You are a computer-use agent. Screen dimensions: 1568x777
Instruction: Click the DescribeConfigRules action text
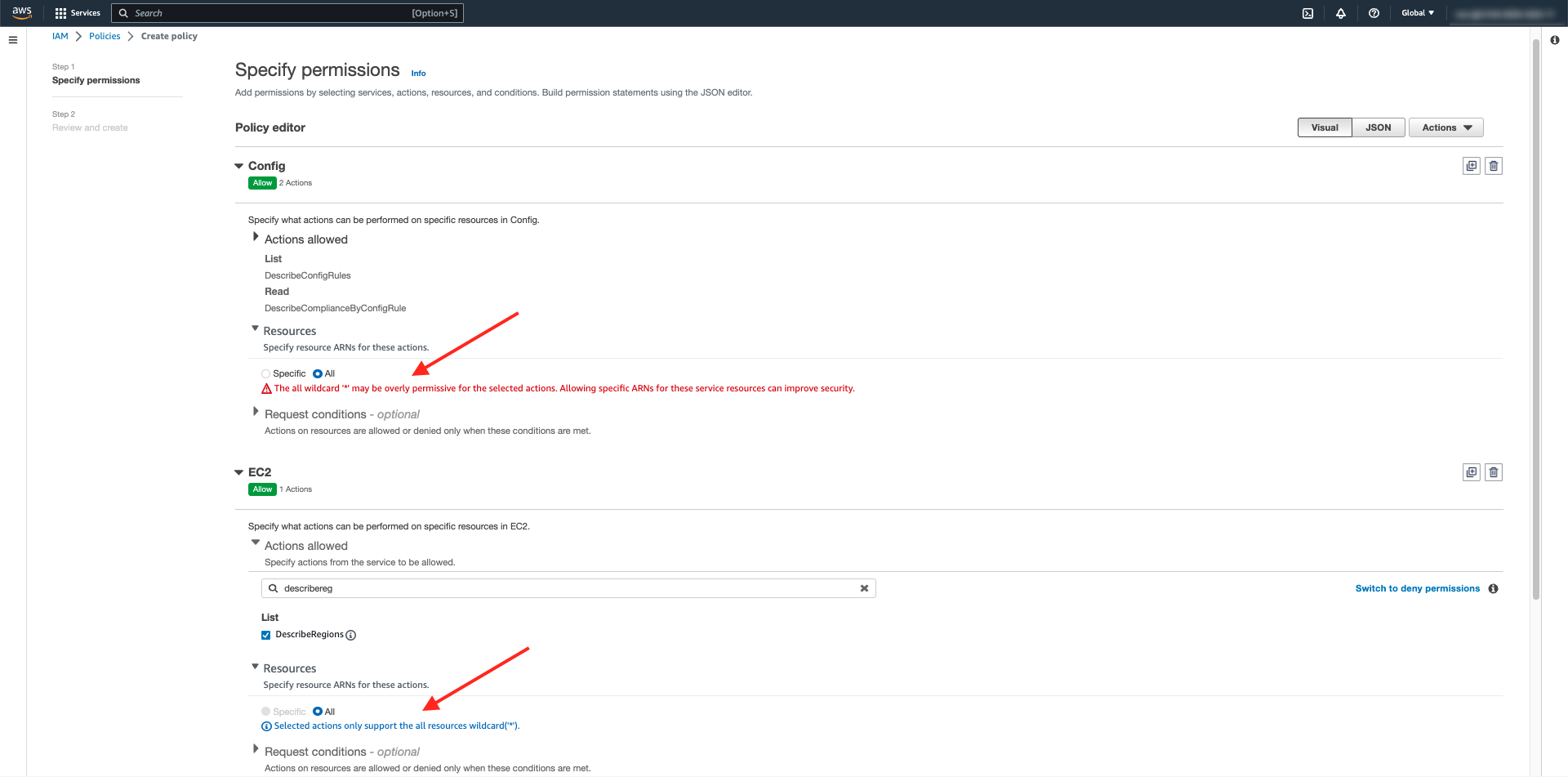point(307,275)
